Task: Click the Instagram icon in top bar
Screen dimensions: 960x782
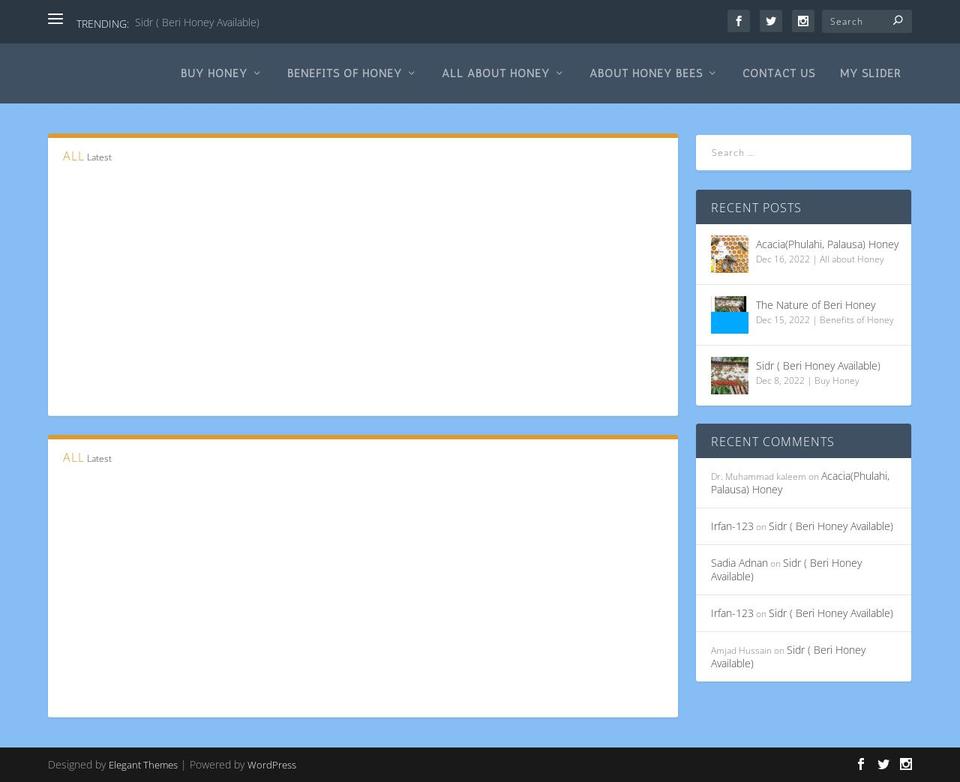Action: coord(803,21)
